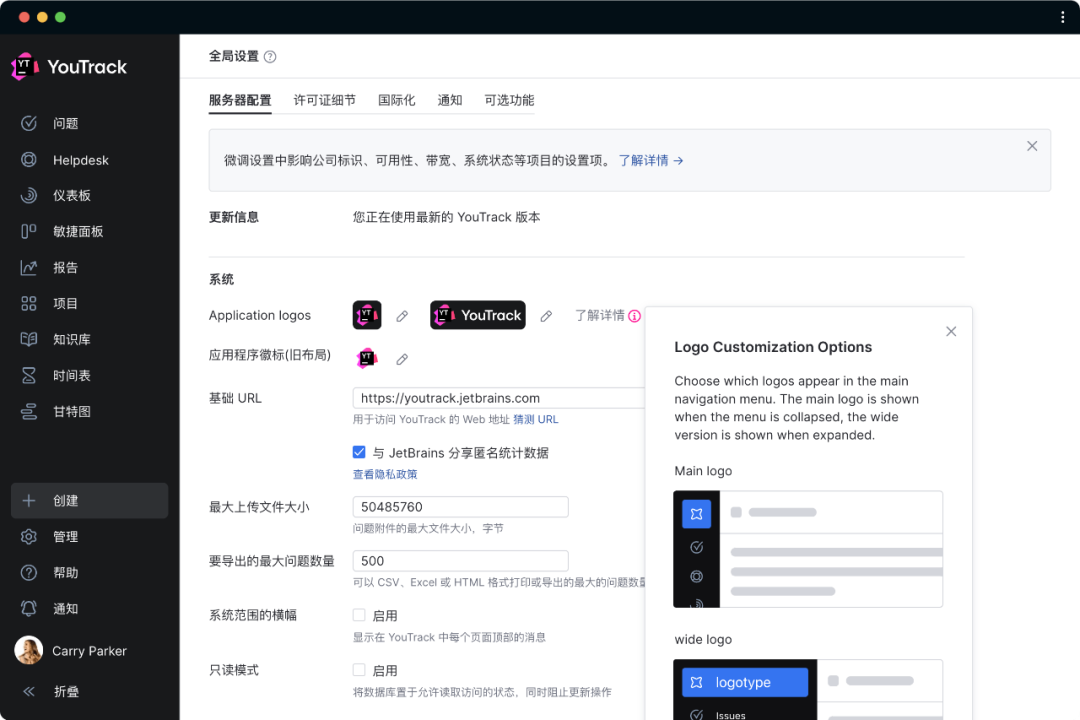The image size is (1080, 720).
Task: Switch to the 服务器配置 tab
Action: point(240,101)
